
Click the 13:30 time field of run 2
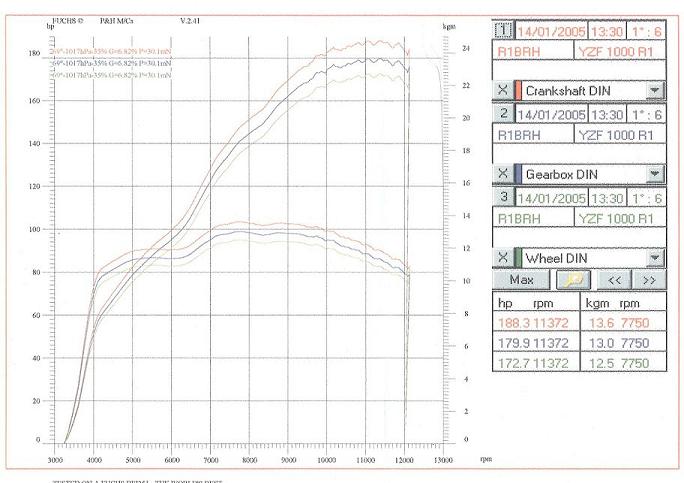(607, 115)
